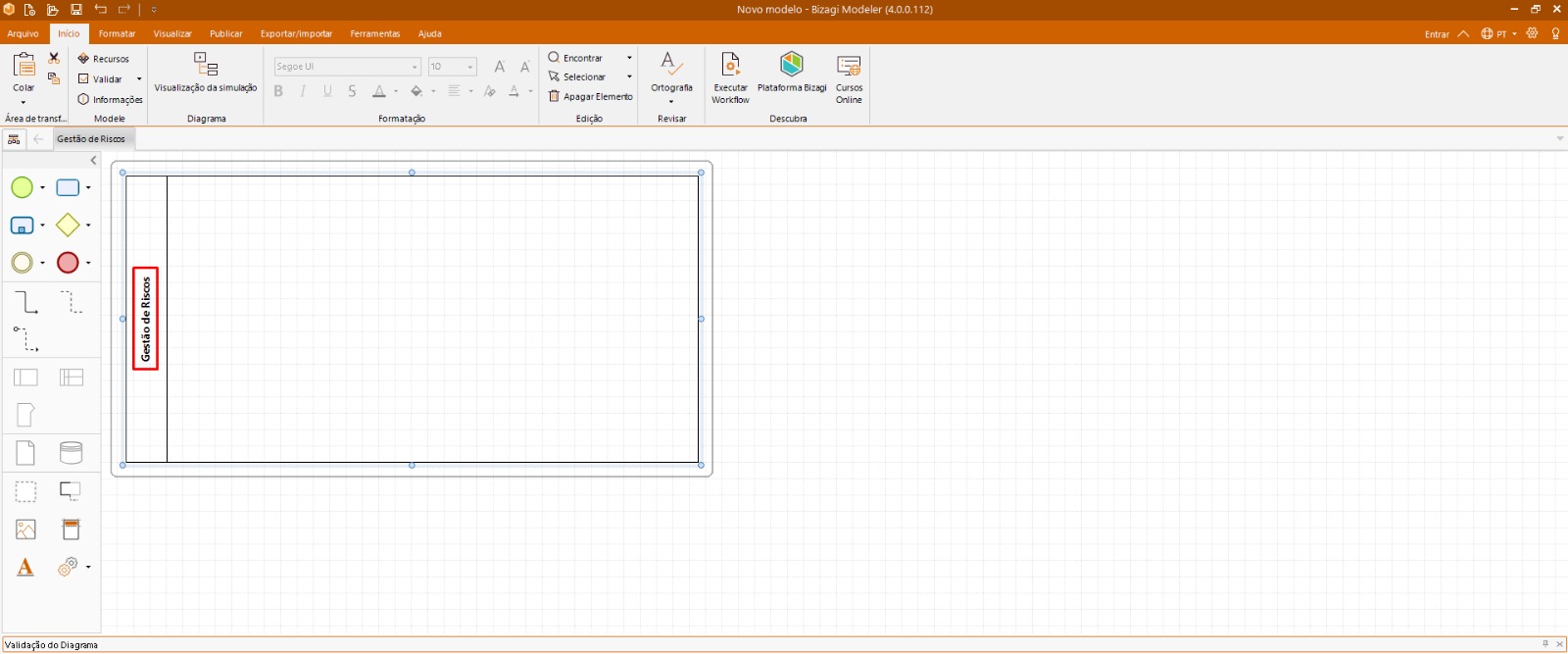
Task: Click Apagar Elemento
Action: click(x=591, y=96)
